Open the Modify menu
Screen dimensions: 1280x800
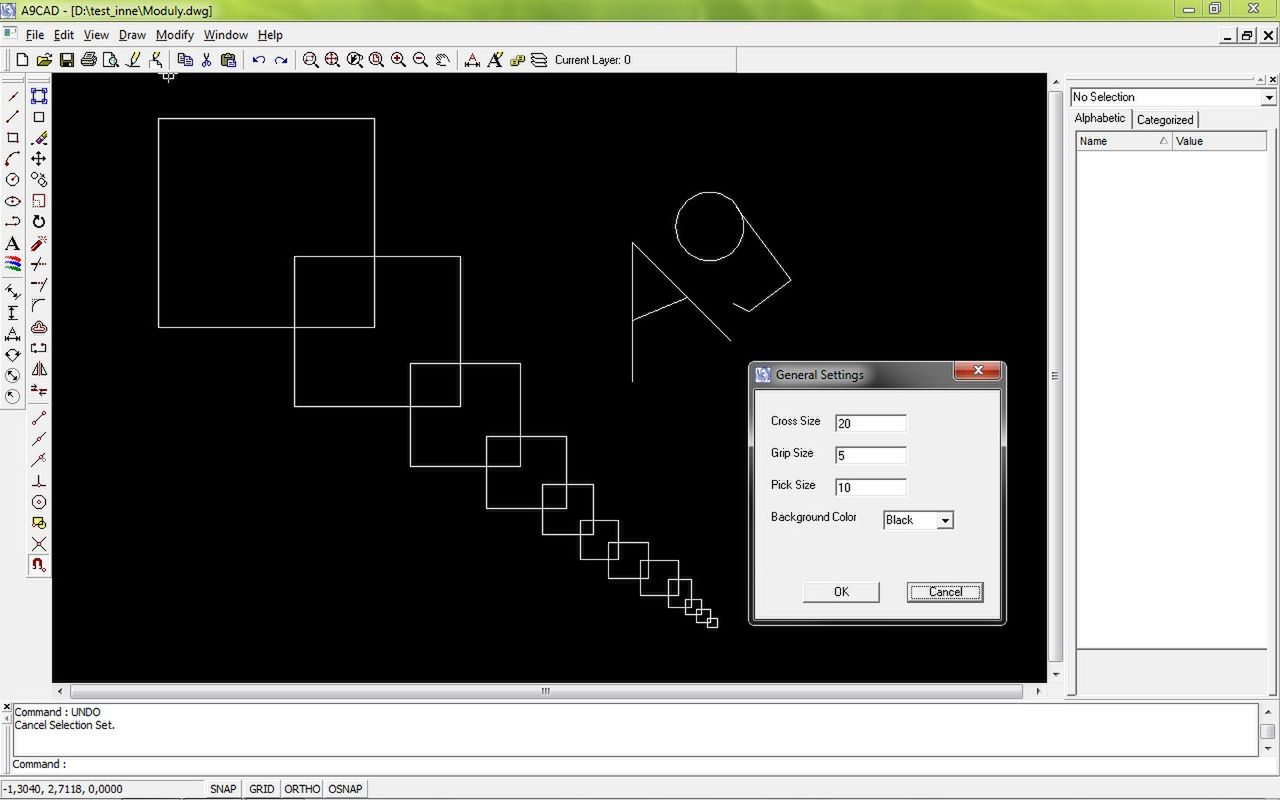coord(175,35)
